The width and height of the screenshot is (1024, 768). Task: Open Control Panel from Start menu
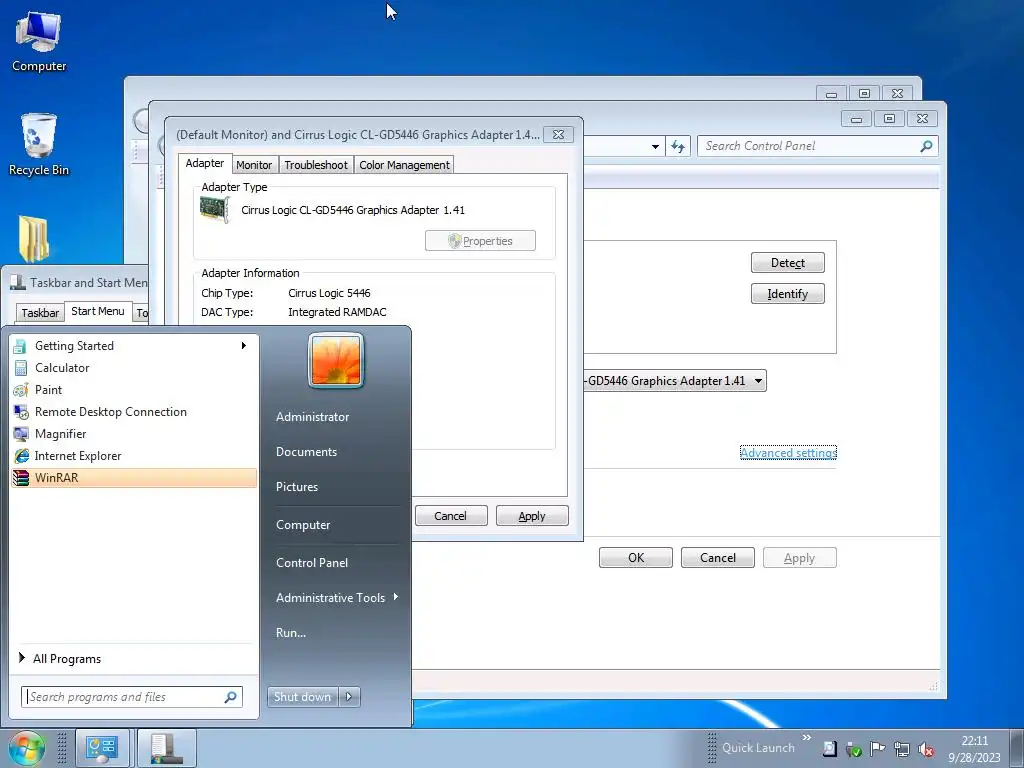click(312, 563)
